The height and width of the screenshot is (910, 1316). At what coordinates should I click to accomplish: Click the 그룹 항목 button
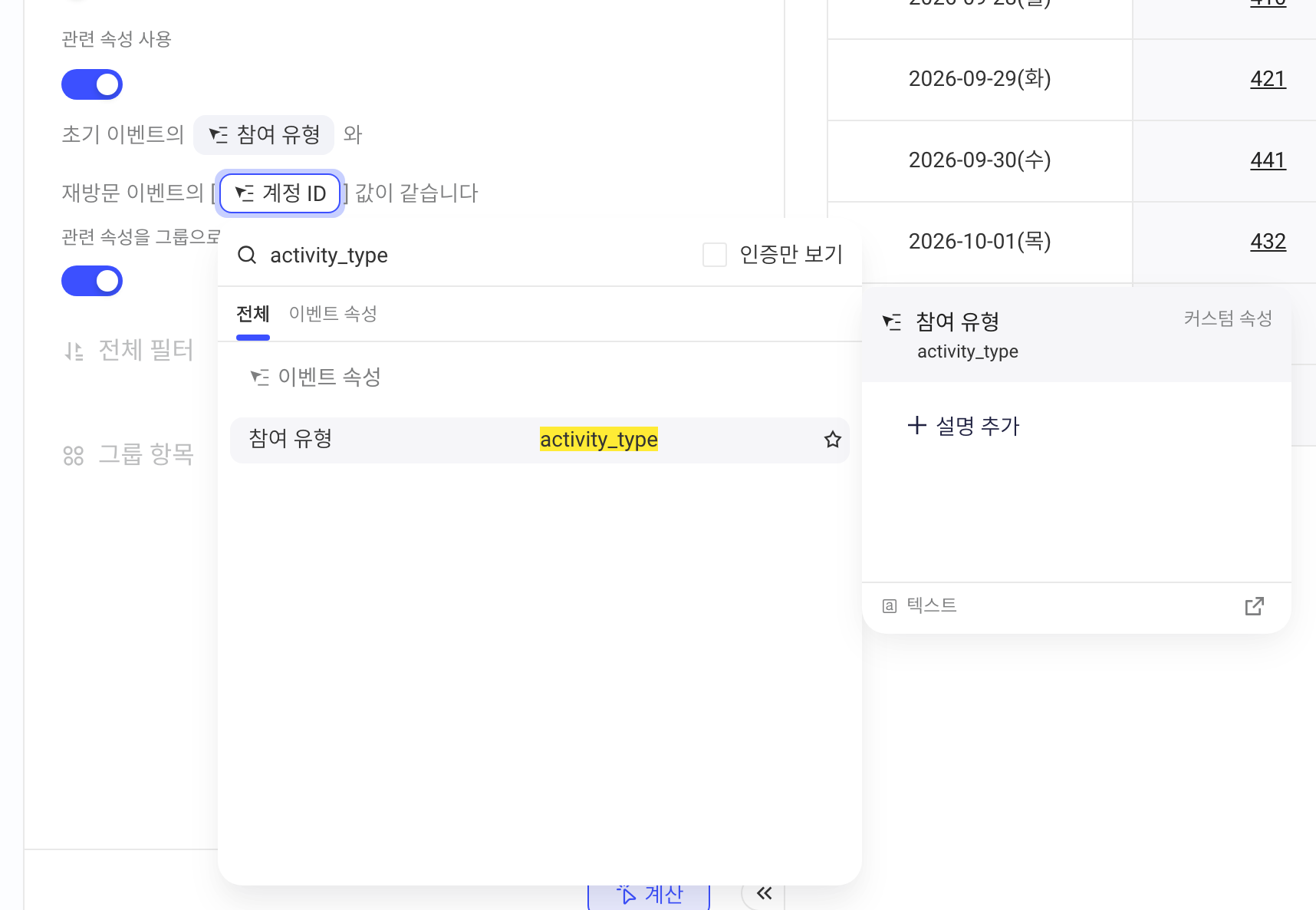pos(129,455)
